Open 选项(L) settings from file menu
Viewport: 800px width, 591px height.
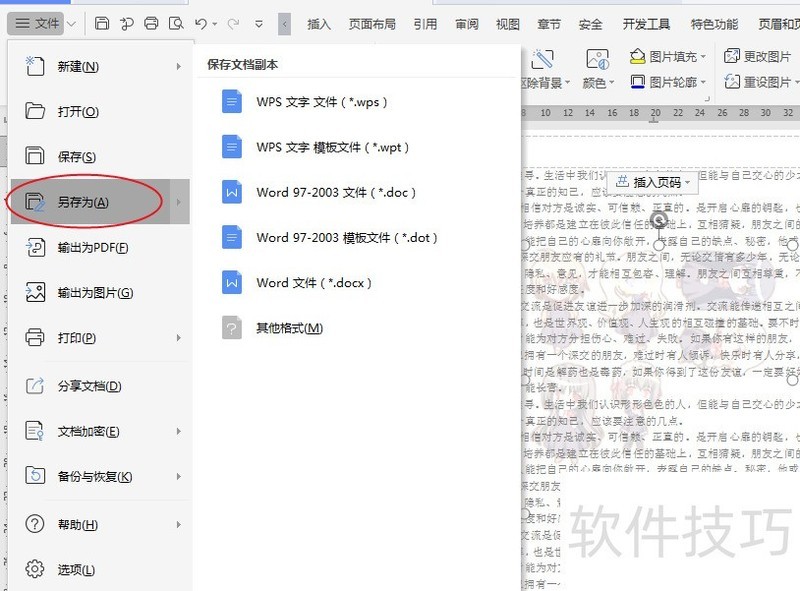coord(100,569)
